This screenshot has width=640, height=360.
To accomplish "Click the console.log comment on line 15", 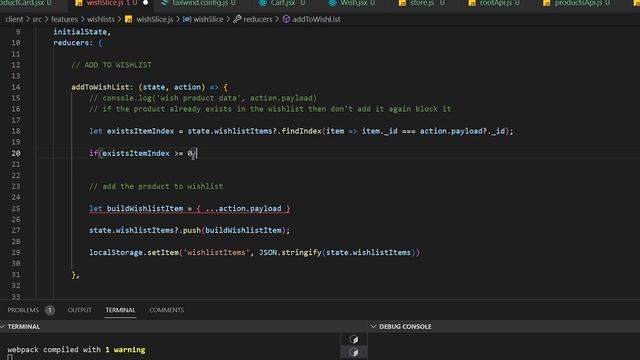I will click(203, 98).
